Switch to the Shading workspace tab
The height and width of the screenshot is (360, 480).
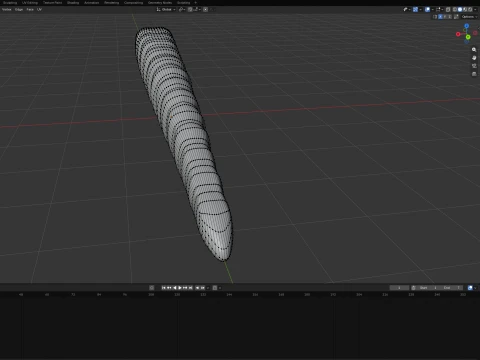pyautogui.click(x=73, y=3)
